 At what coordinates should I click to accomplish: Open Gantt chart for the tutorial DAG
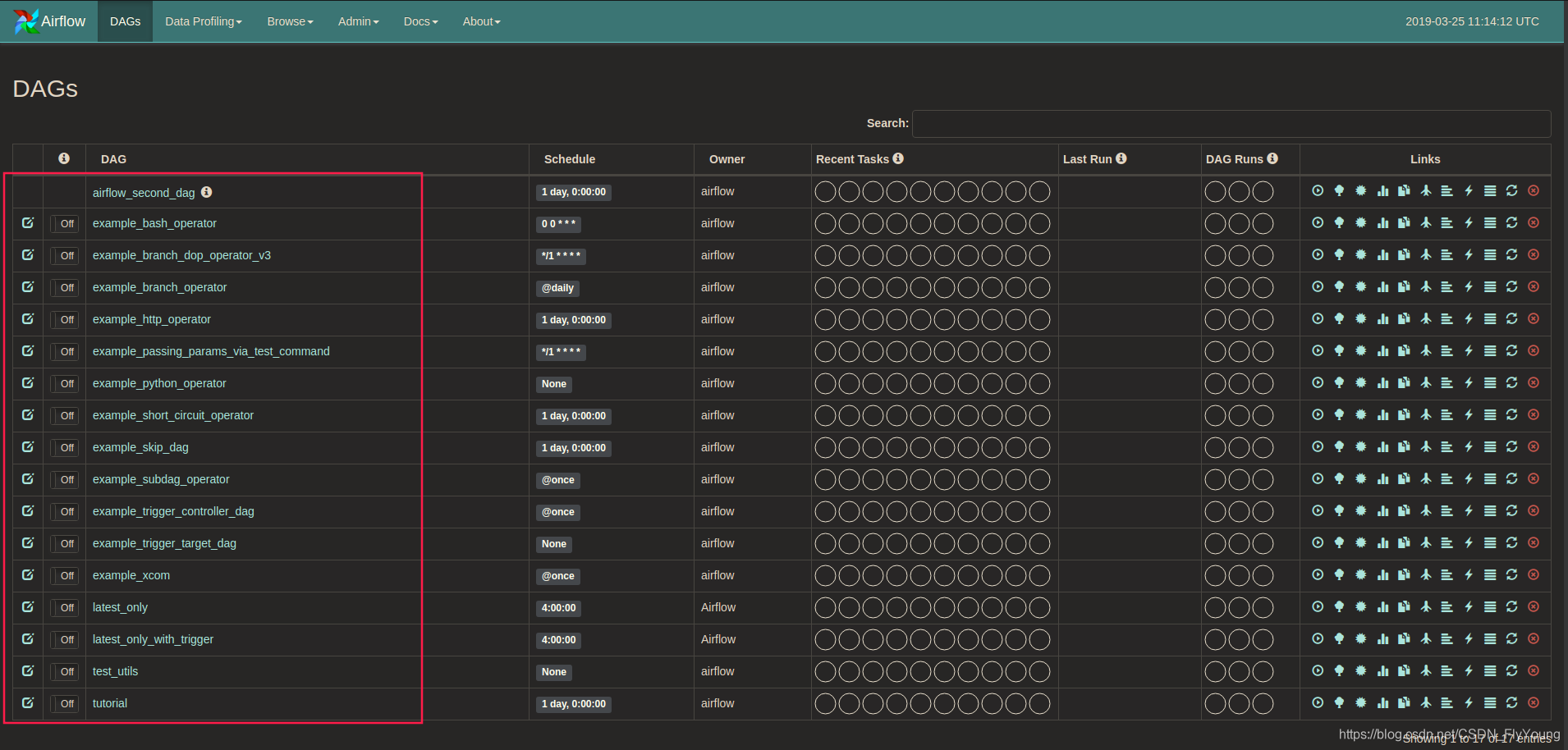(1447, 703)
